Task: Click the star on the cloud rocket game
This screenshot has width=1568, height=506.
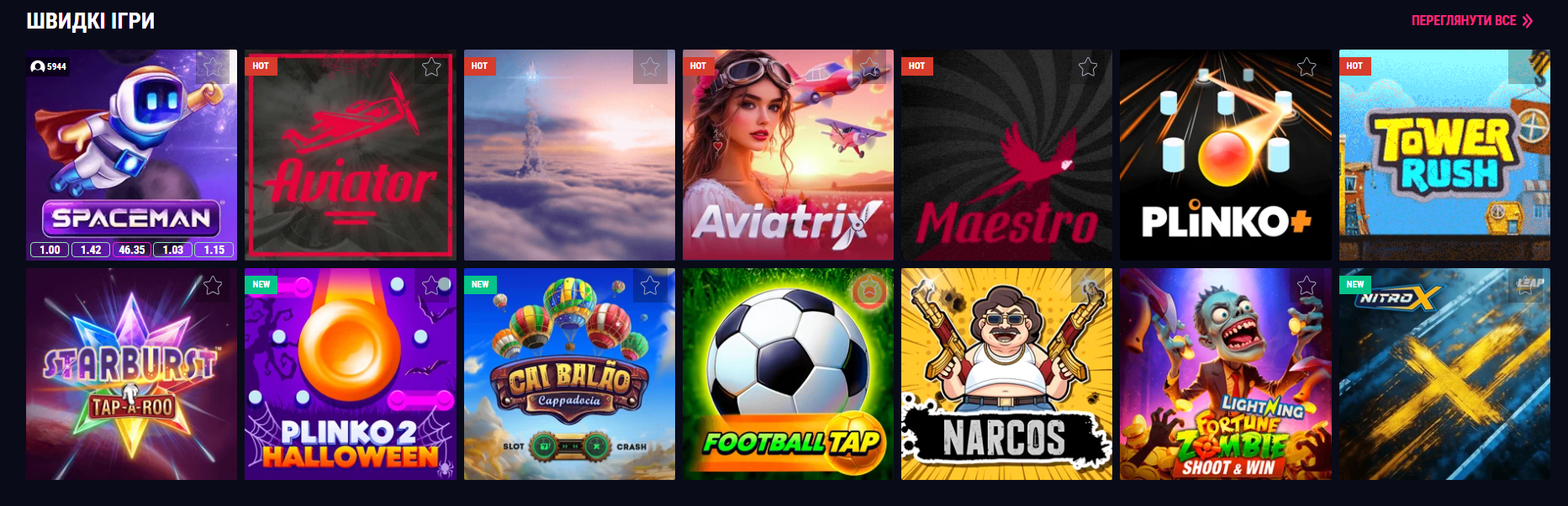Action: point(650,67)
